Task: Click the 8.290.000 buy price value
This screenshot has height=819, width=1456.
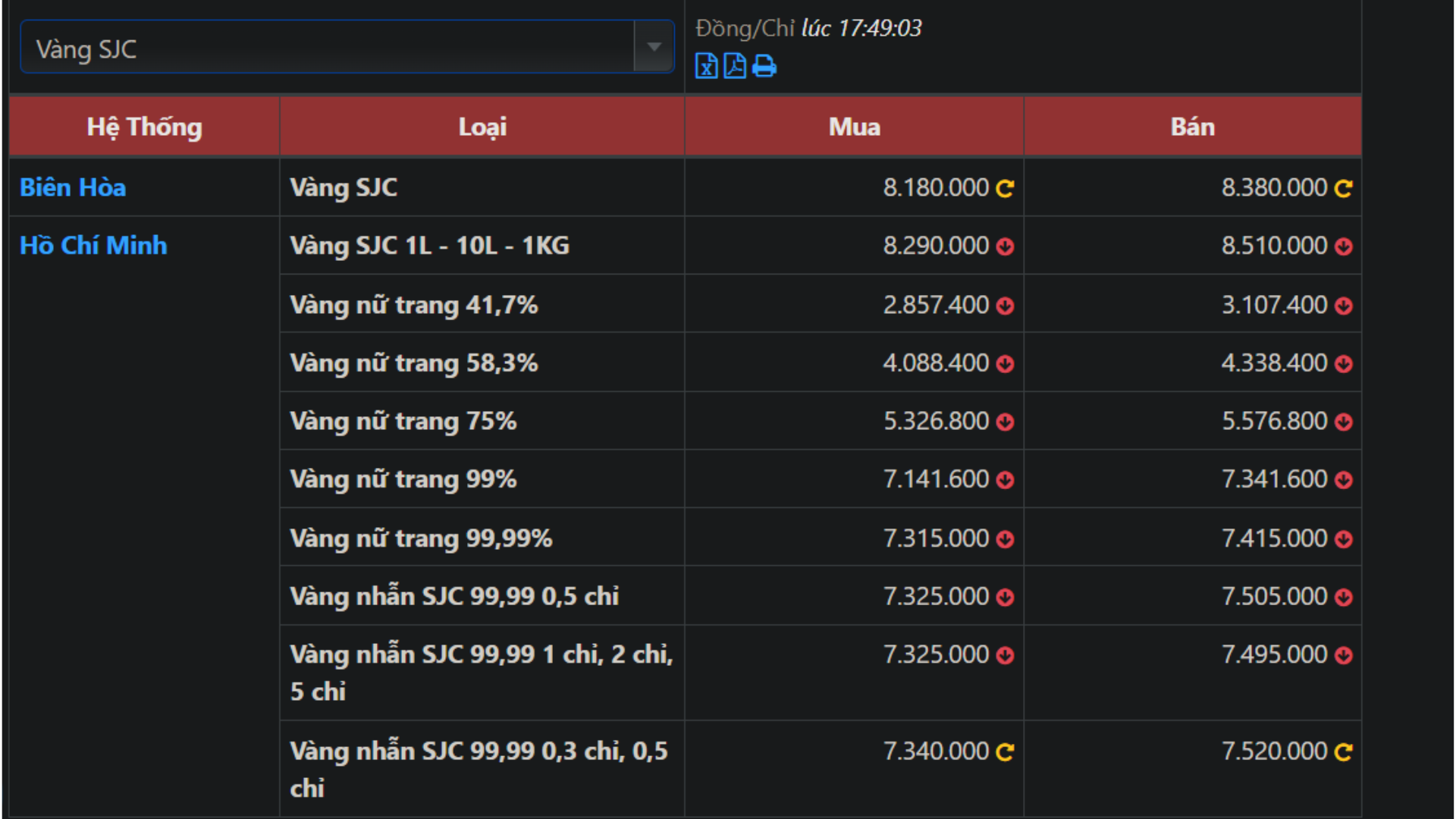Action: 936,245
